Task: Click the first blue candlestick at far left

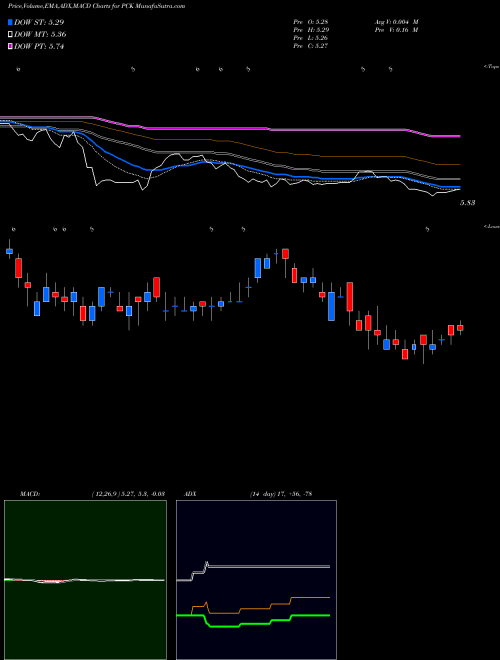Action: click(9, 251)
